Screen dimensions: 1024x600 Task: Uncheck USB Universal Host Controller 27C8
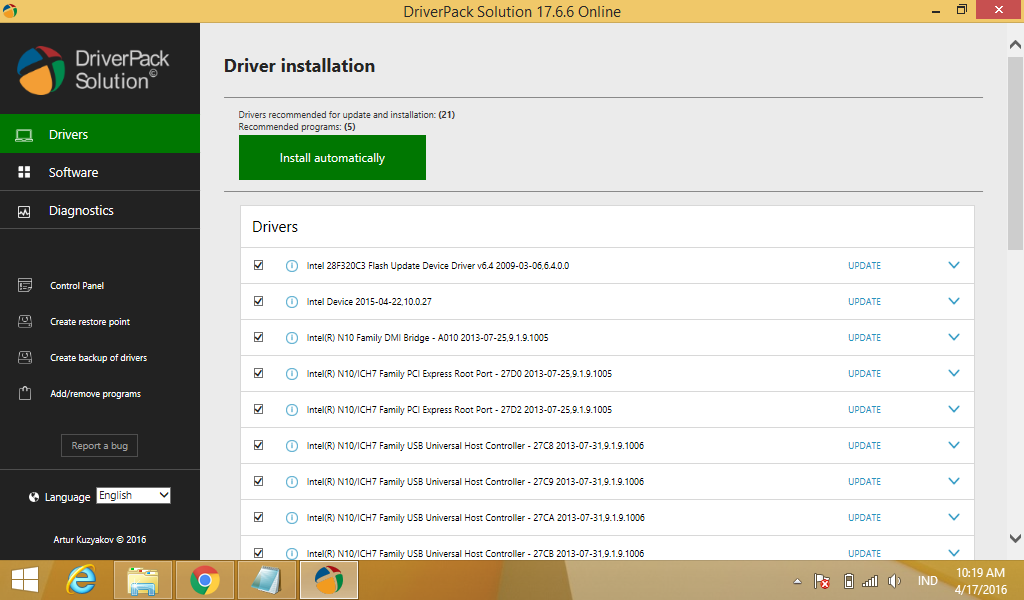[x=259, y=445]
